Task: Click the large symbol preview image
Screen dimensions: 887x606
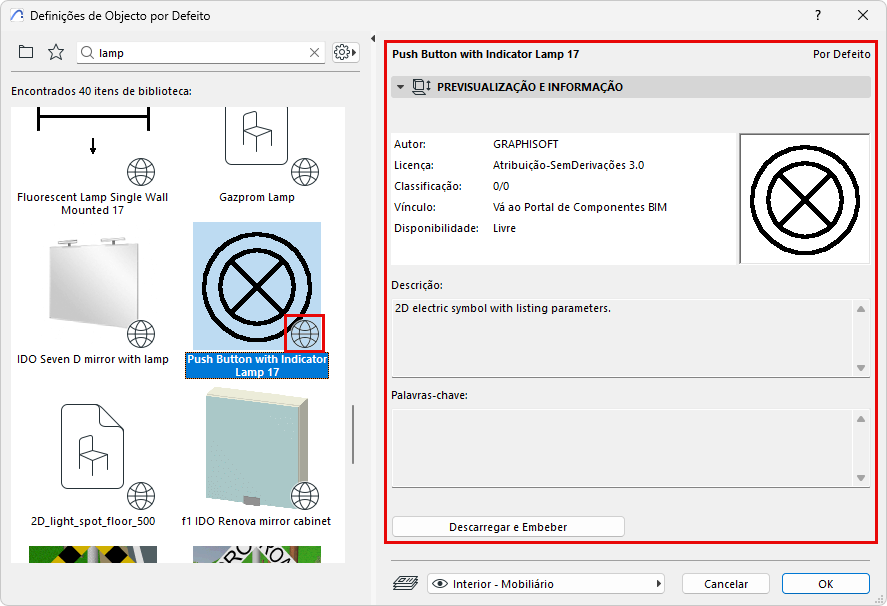Action: coord(804,199)
